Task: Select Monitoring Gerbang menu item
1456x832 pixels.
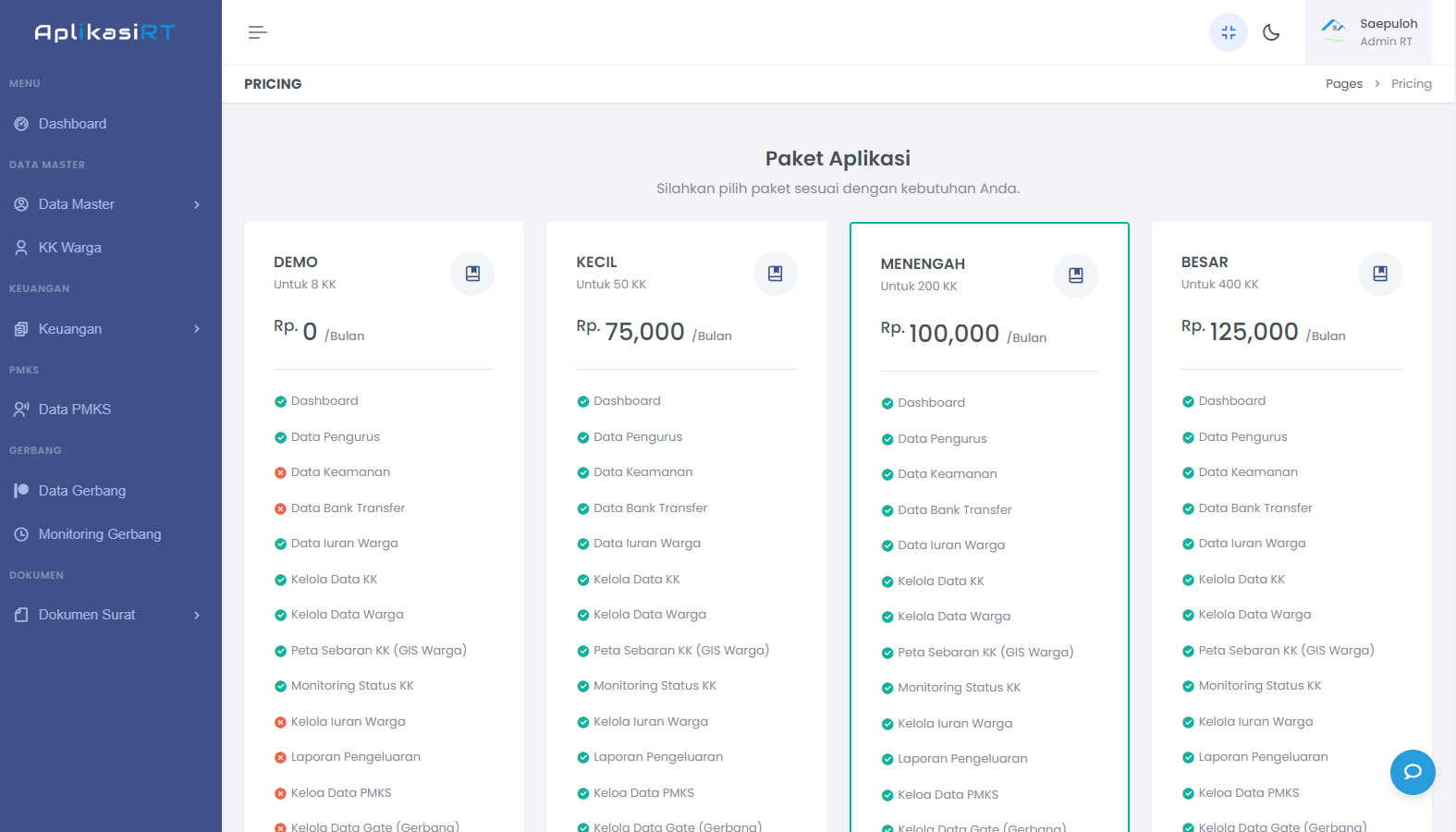Action: tap(99, 534)
